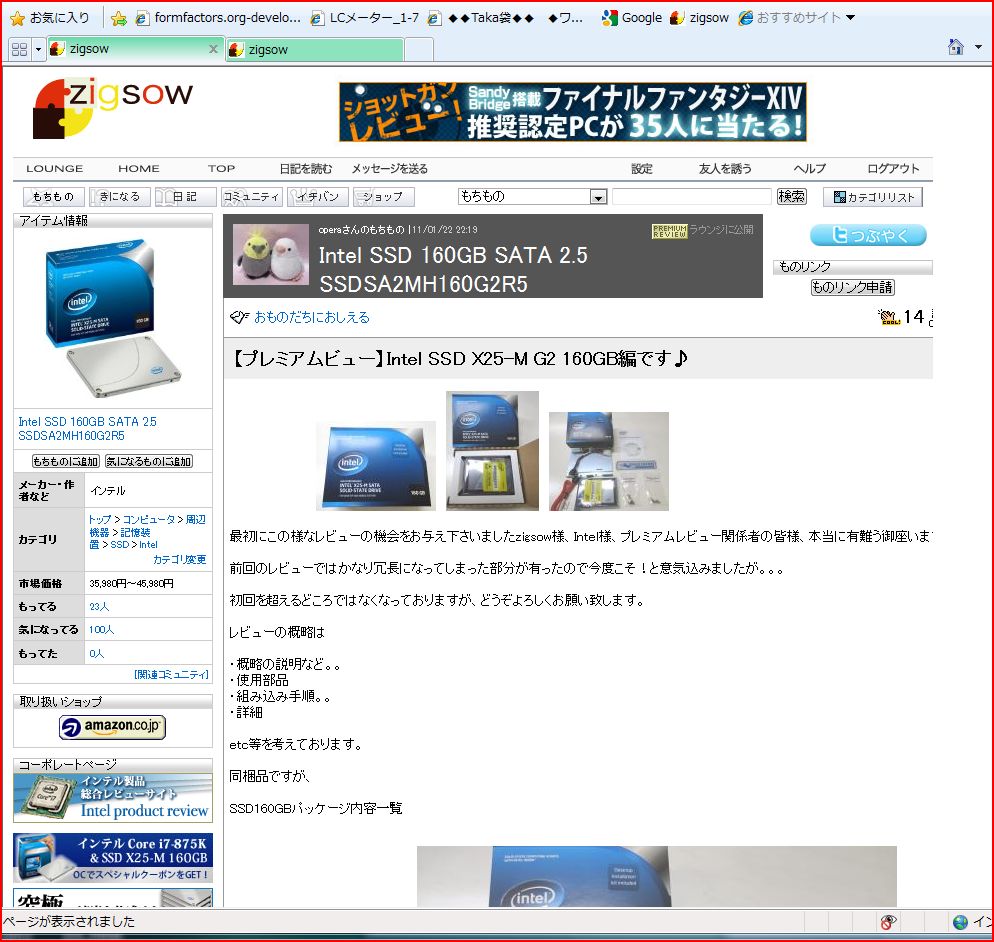Click the opera user avatar bird image
Image resolution: width=994 pixels, height=942 pixels.
point(271,255)
